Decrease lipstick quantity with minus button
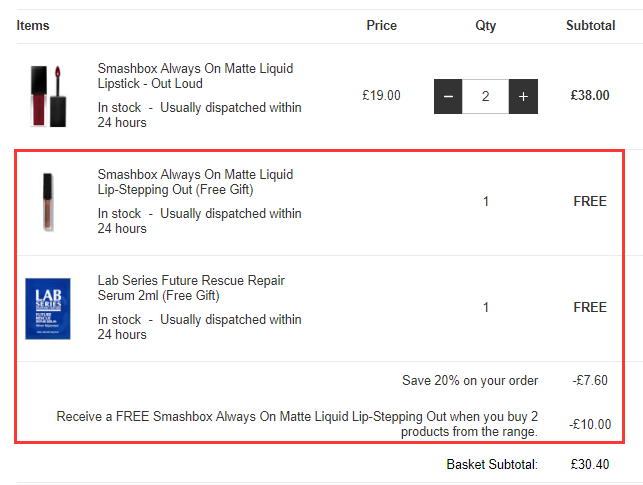 pos(448,96)
